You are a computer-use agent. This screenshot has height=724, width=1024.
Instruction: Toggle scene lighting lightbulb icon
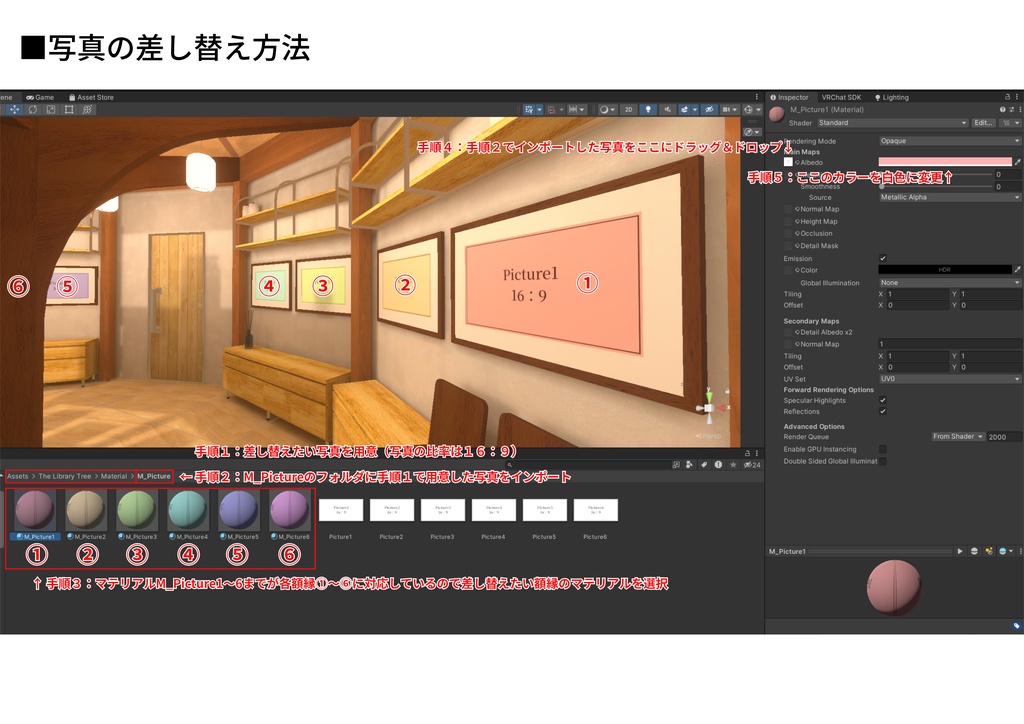(648, 110)
